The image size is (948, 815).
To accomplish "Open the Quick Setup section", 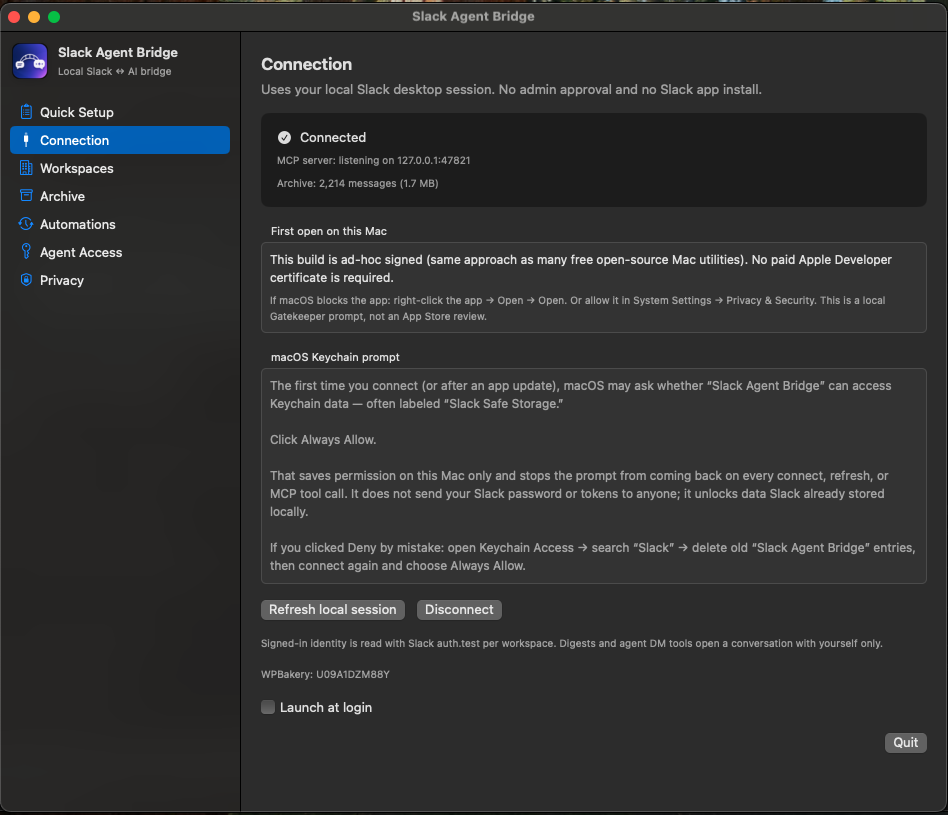I will pos(120,112).
